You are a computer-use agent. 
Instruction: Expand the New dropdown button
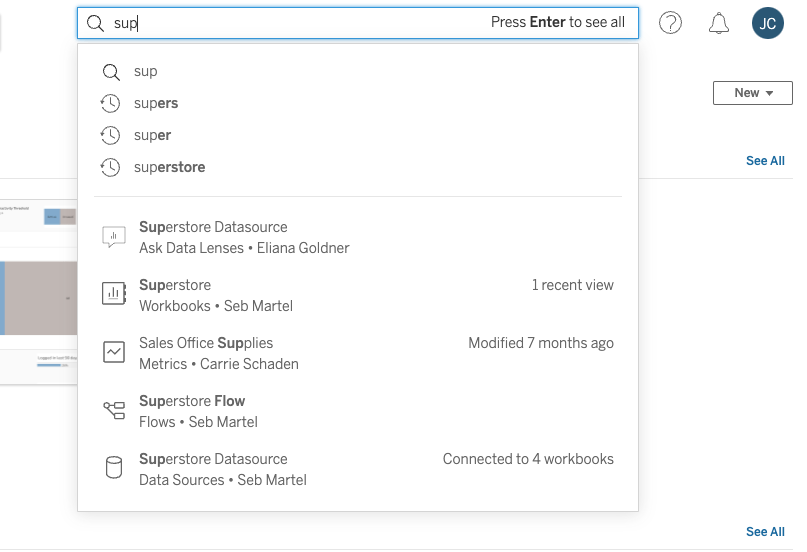pos(752,93)
